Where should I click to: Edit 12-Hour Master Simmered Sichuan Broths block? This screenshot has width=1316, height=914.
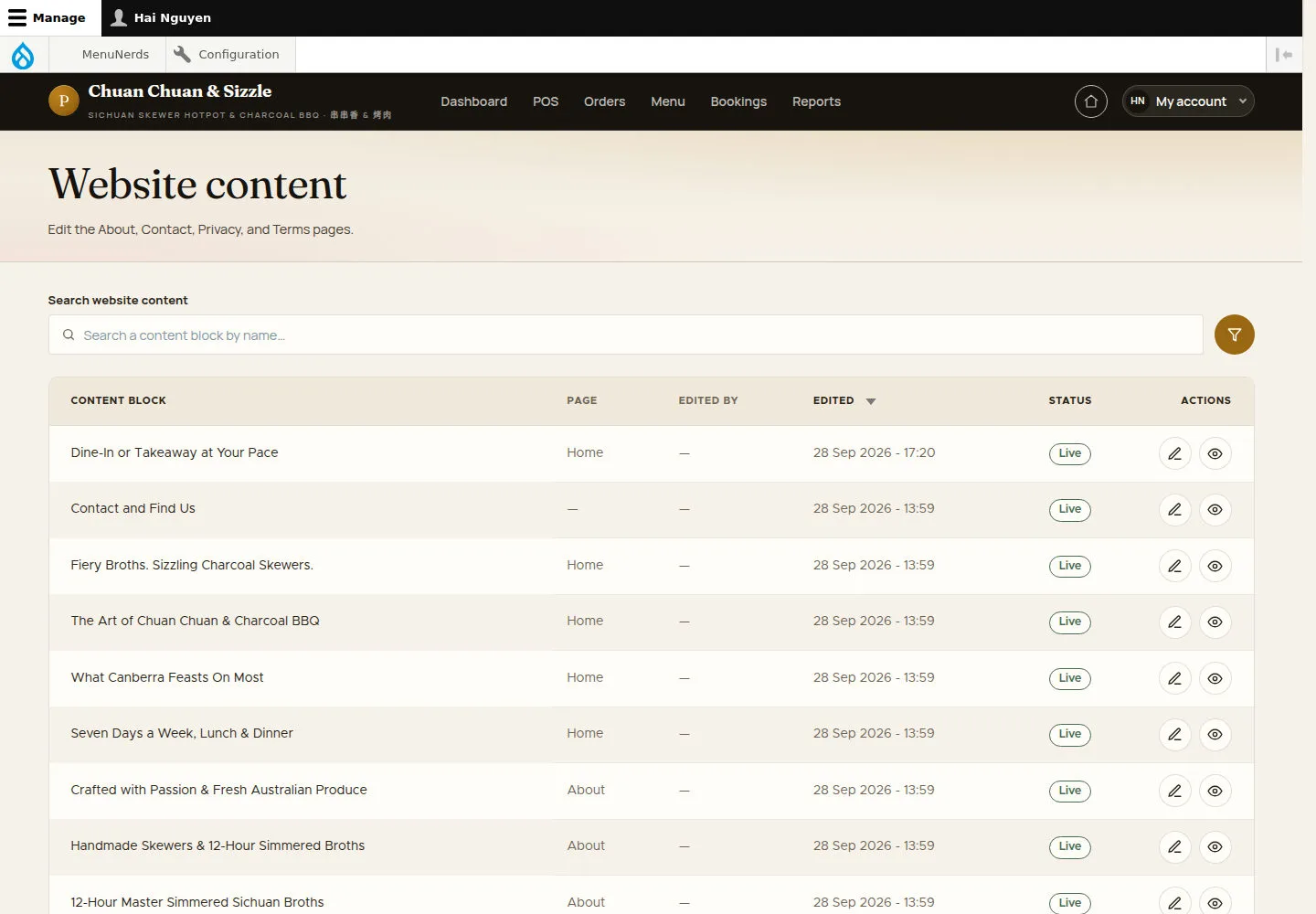point(1174,902)
